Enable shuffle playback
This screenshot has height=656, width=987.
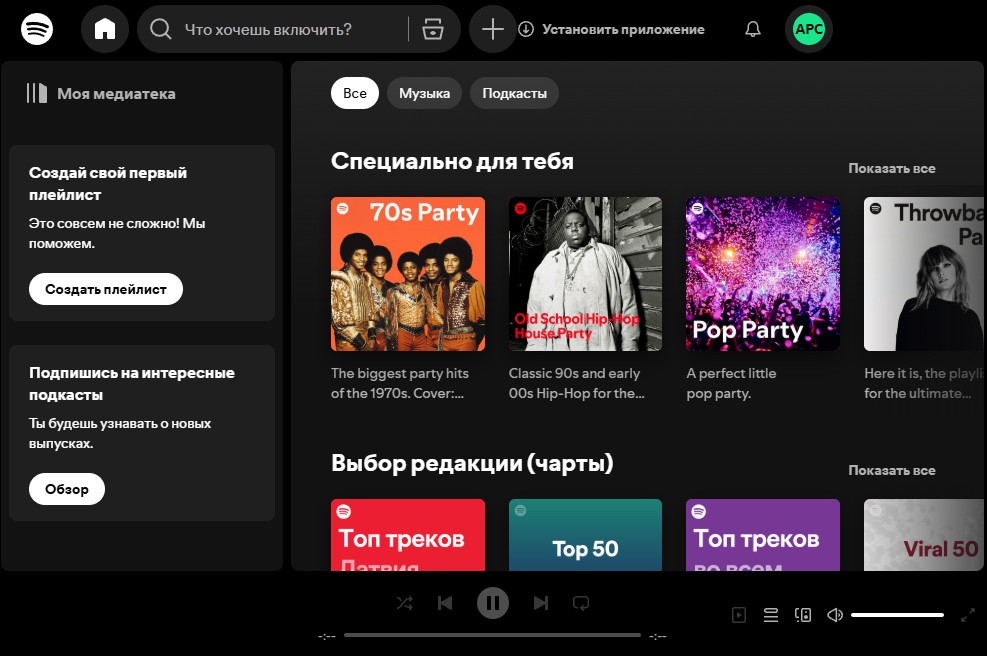coord(404,602)
